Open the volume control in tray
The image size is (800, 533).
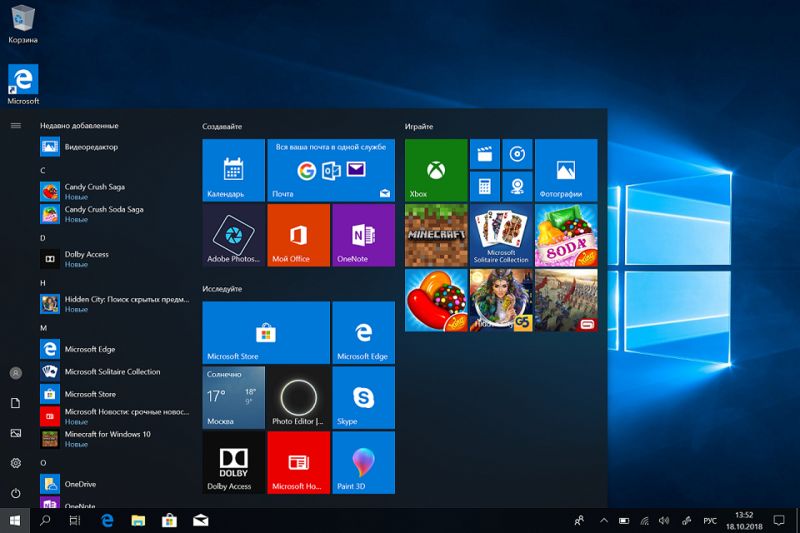(664, 521)
